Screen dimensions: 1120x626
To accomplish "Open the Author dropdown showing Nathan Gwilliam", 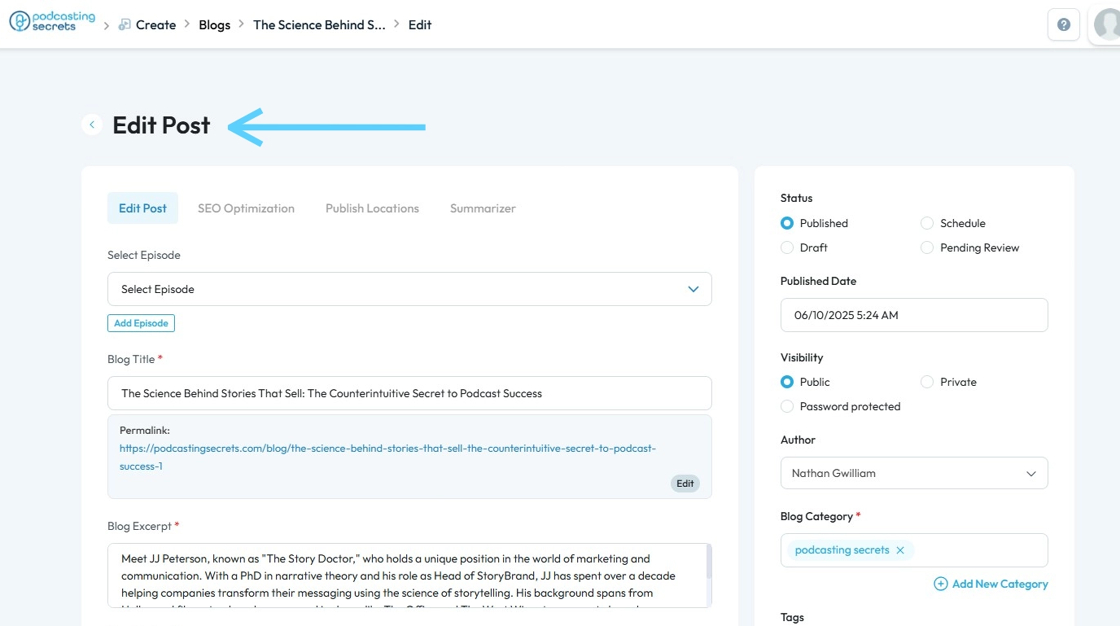I will 914,473.
